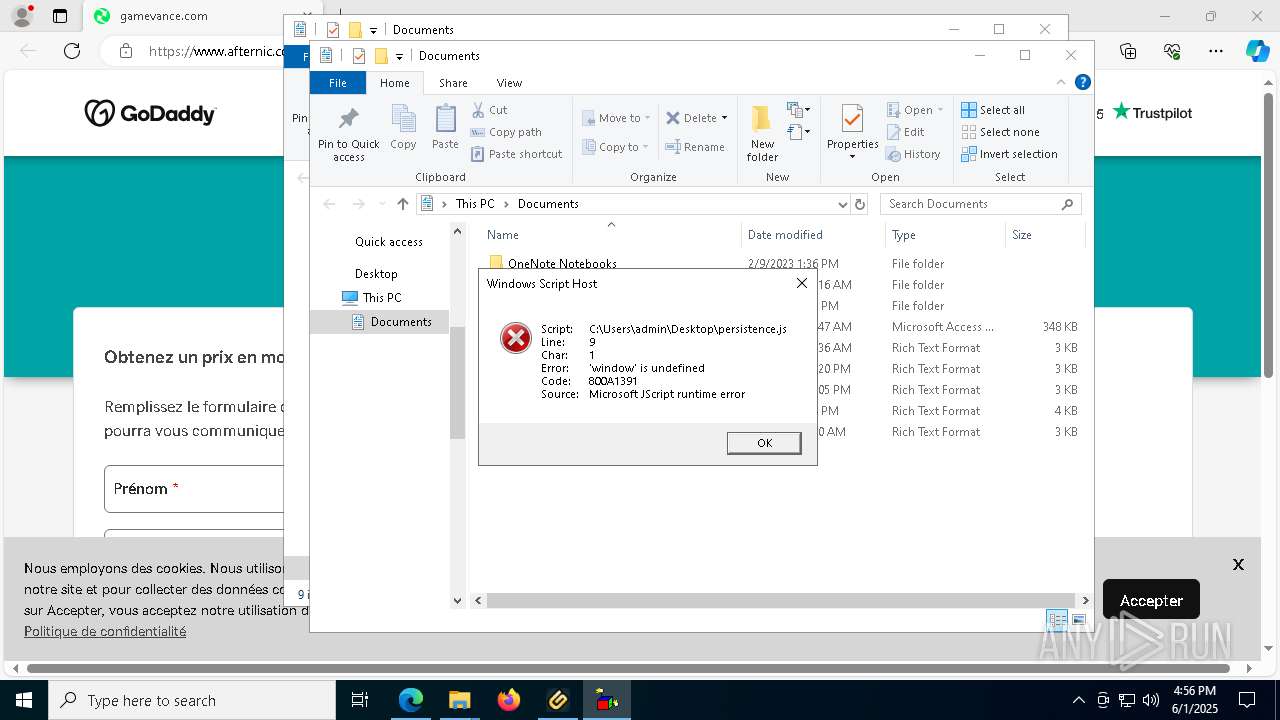Image resolution: width=1280 pixels, height=720 pixels.
Task: Switch to the Home ribbon tab
Action: (x=395, y=83)
